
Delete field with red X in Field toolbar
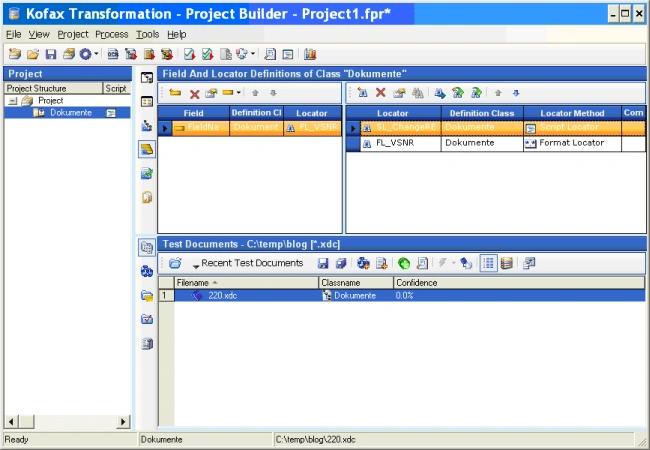tap(194, 94)
